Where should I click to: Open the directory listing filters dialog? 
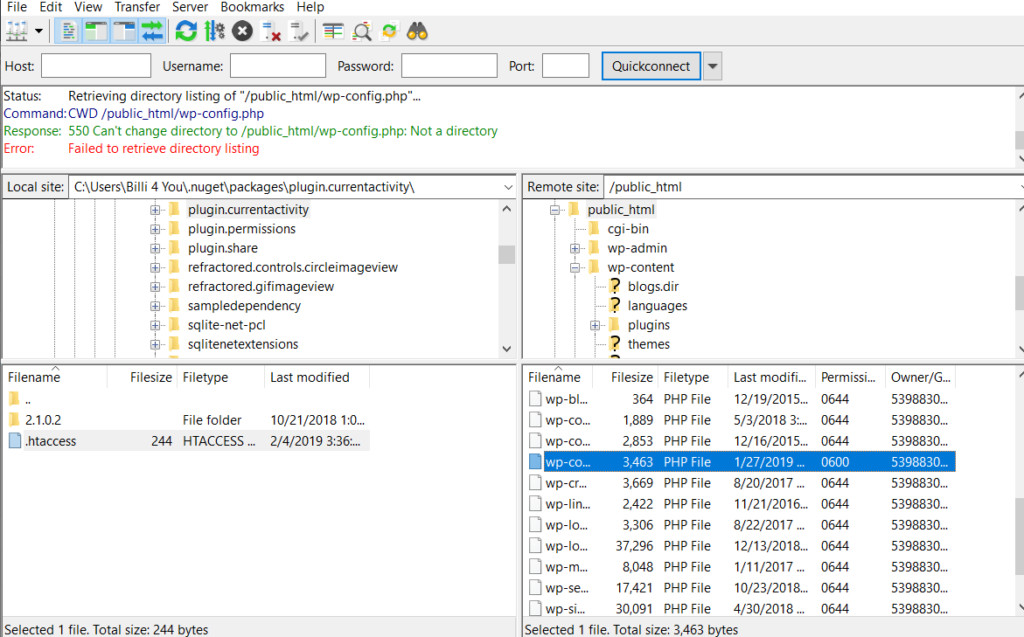point(333,31)
